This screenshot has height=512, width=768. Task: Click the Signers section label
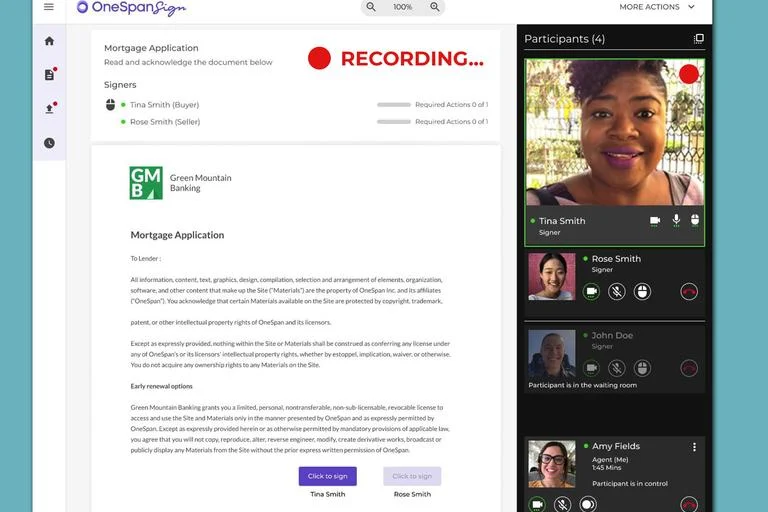(120, 85)
